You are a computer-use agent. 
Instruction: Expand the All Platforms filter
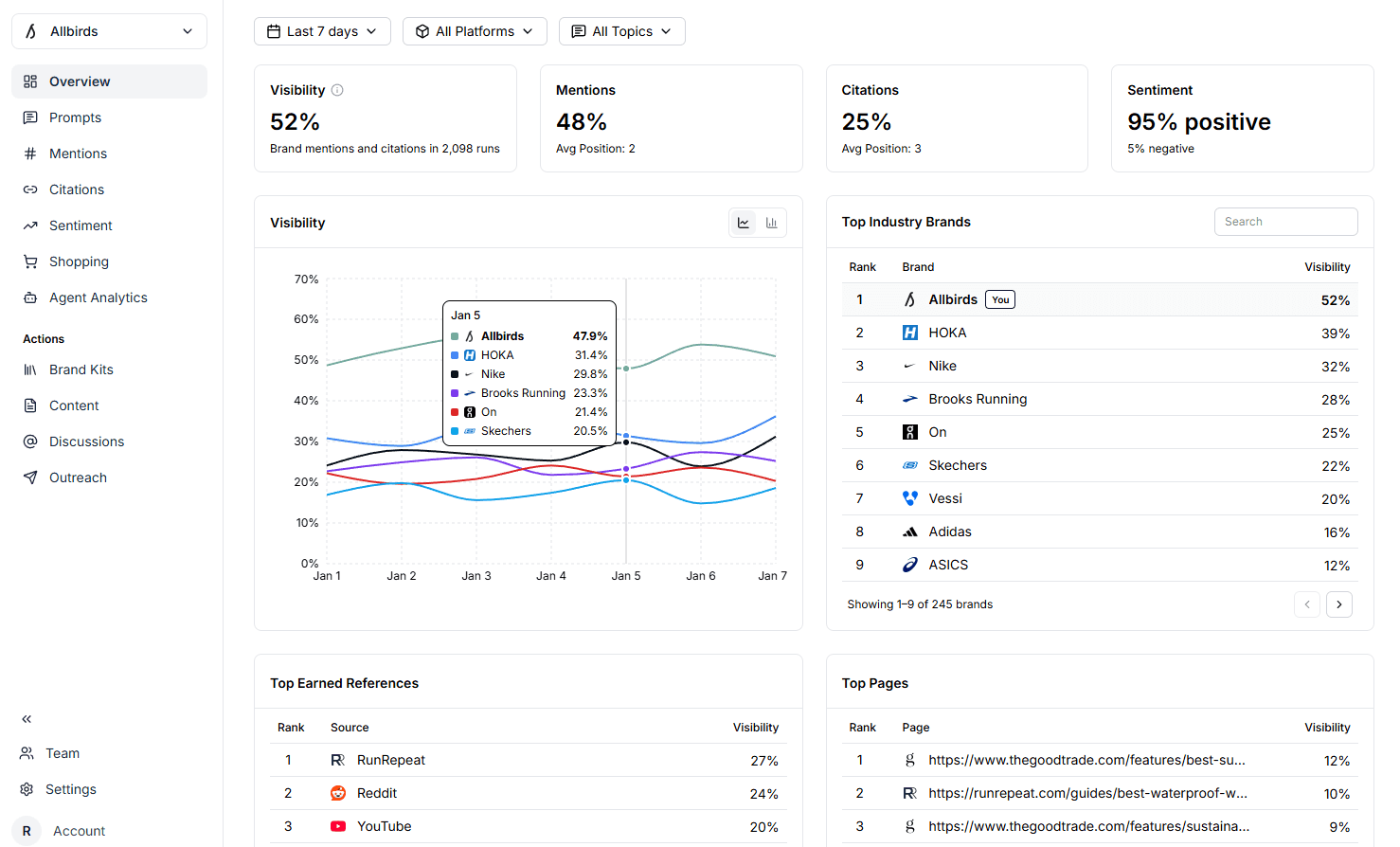point(475,30)
